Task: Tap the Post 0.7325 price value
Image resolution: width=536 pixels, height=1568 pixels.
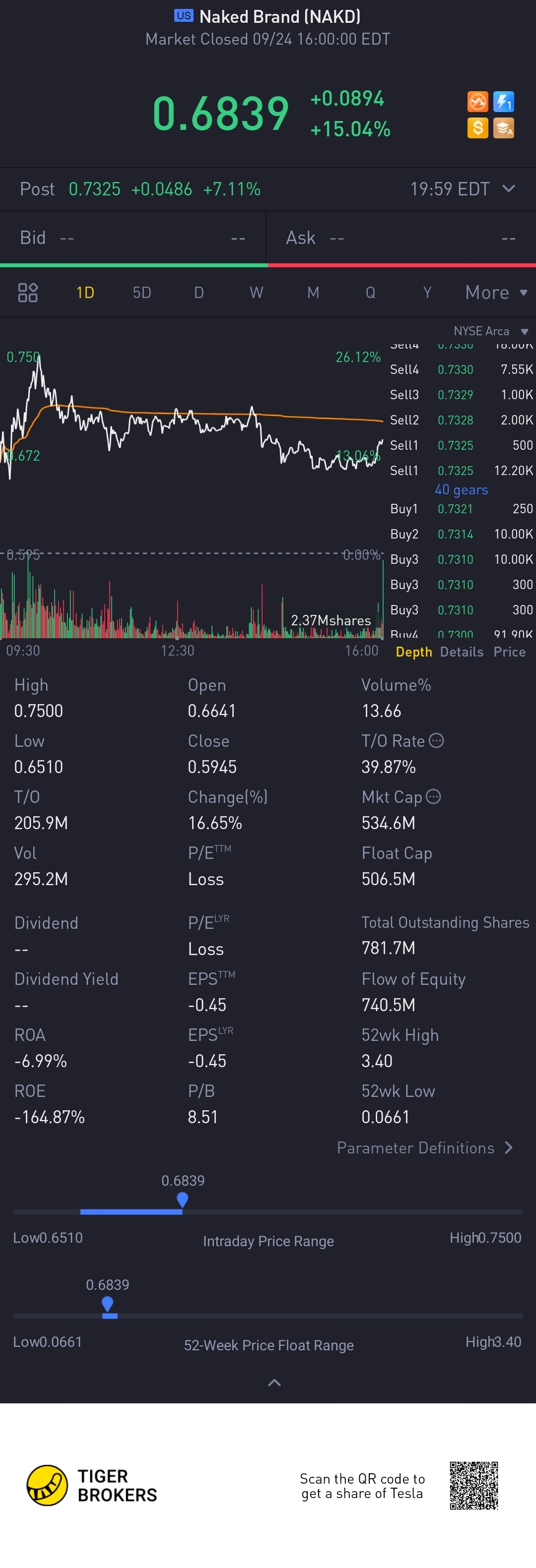Action: pos(94,189)
